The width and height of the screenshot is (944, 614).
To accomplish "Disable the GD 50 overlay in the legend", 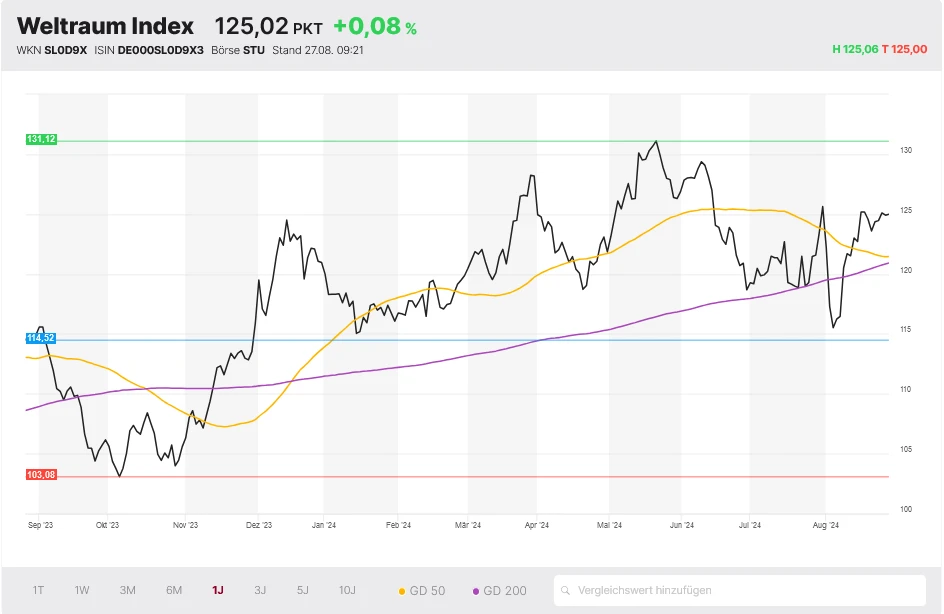I will click(422, 590).
